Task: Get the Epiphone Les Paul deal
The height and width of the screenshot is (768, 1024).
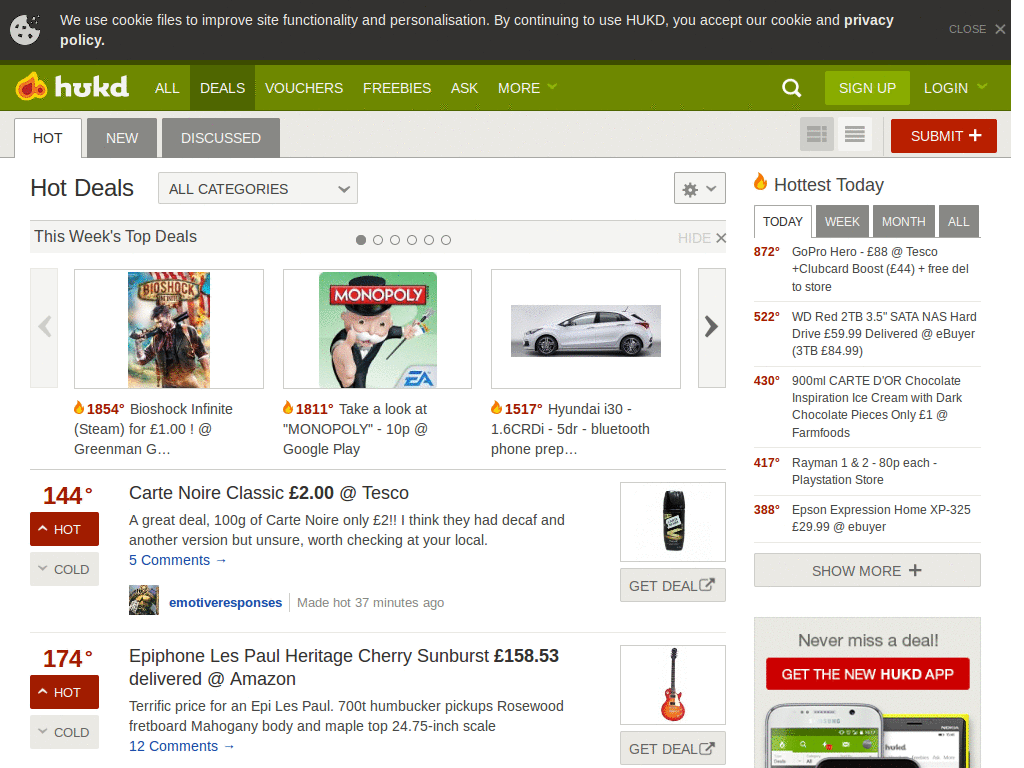Action: point(673,749)
